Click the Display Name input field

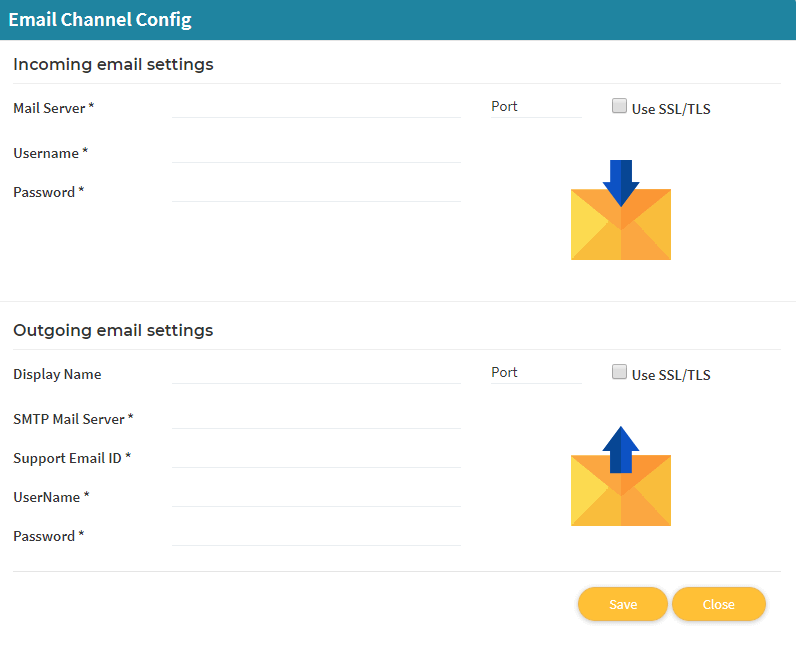click(316, 373)
